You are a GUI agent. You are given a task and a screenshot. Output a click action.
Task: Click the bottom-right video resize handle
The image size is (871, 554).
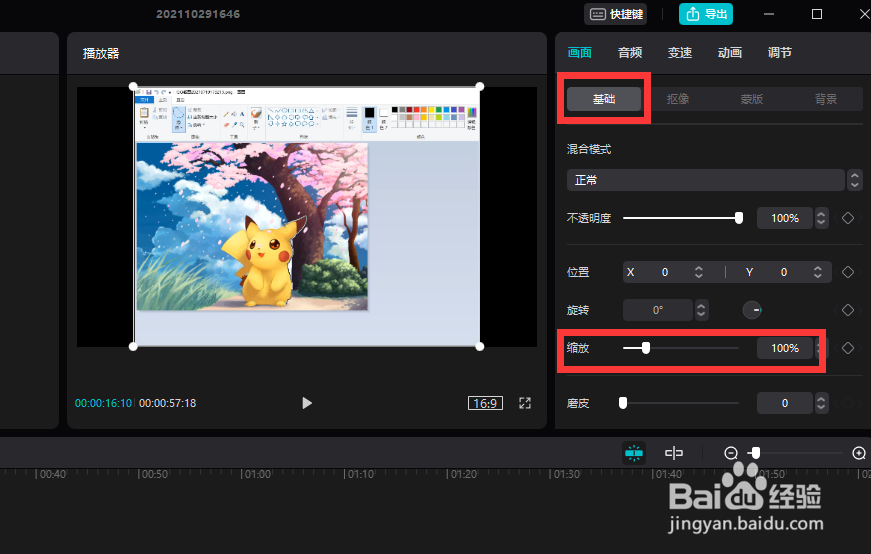tap(480, 347)
